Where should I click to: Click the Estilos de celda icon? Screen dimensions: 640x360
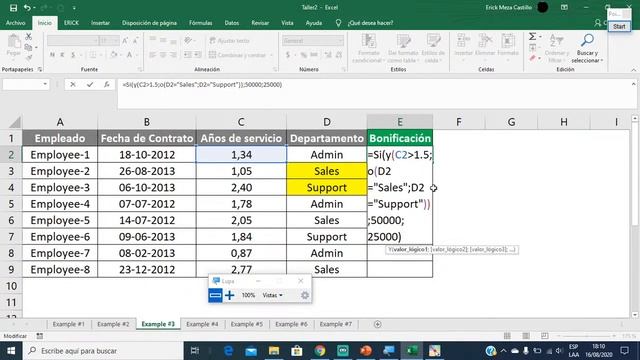pyautogui.click(x=433, y=41)
